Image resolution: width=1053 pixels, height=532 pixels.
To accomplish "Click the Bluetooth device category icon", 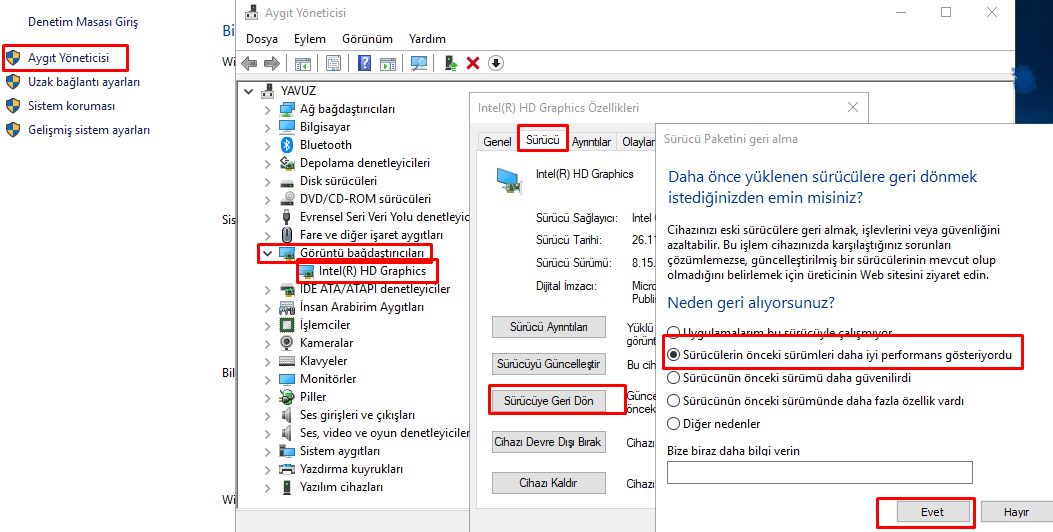I will (x=287, y=144).
